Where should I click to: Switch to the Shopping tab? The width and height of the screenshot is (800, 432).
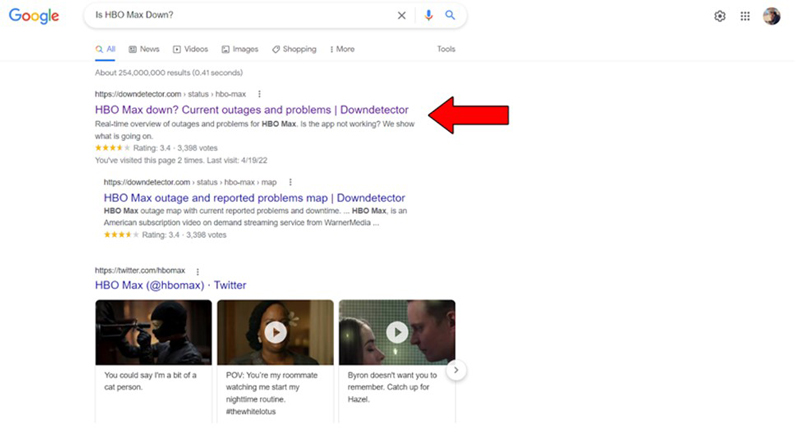coord(294,49)
